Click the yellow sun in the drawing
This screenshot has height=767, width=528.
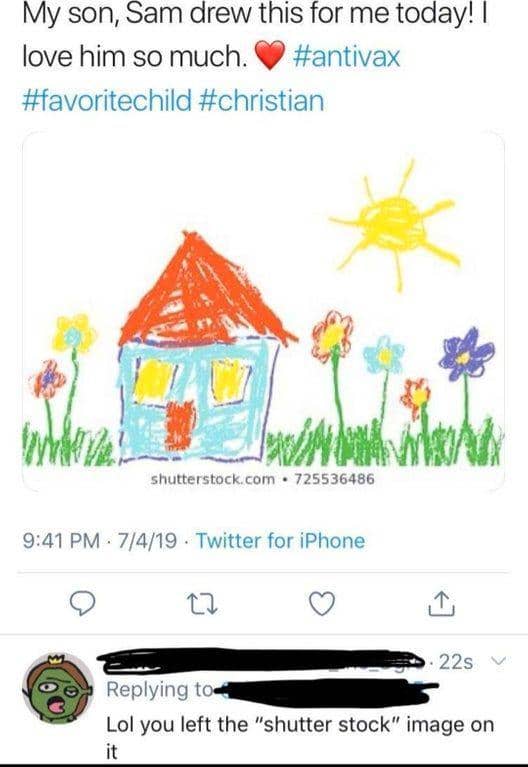point(395,225)
